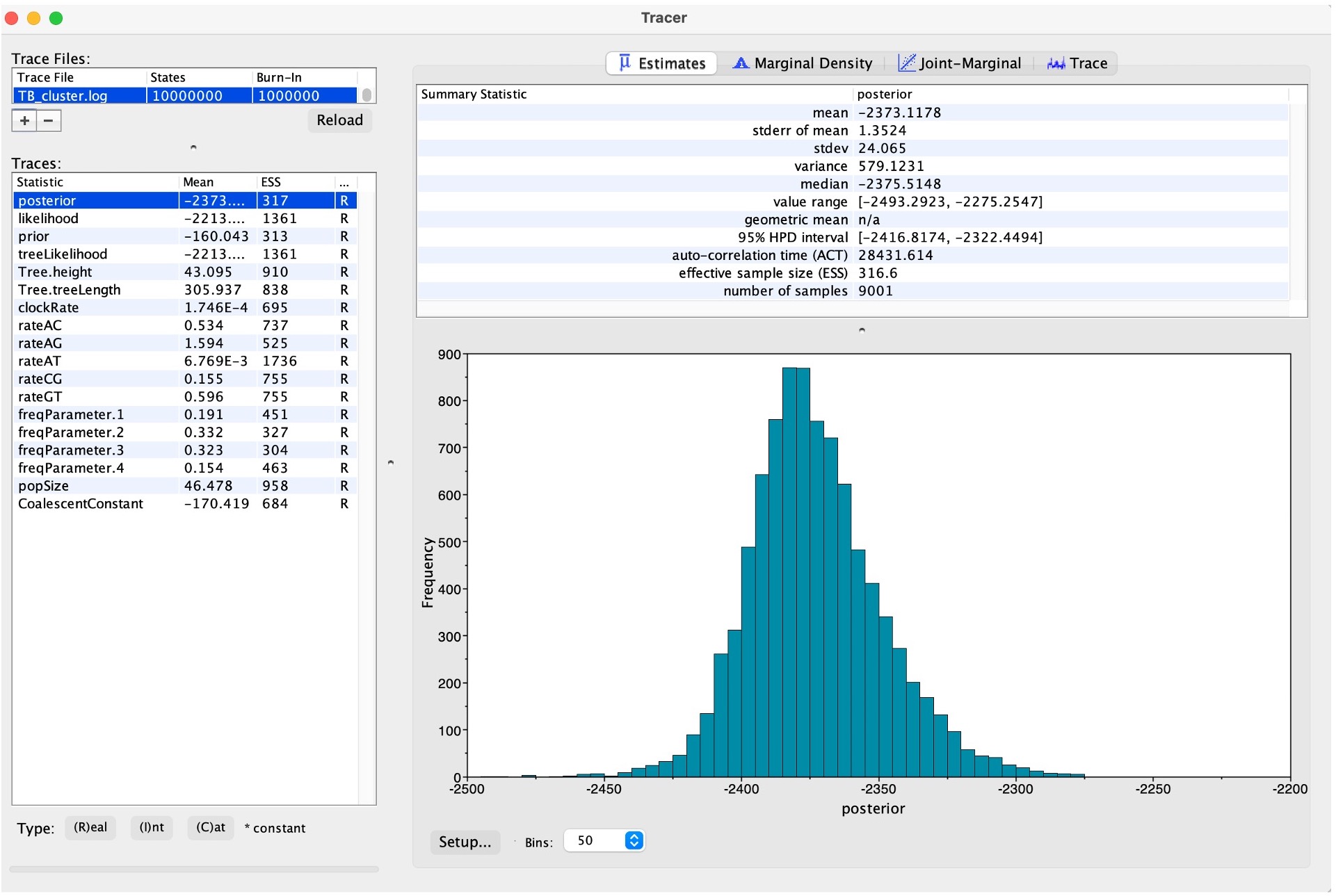The width and height of the screenshot is (1336, 896).
Task: Click the plus button to add trace file
Action: pyautogui.click(x=24, y=120)
